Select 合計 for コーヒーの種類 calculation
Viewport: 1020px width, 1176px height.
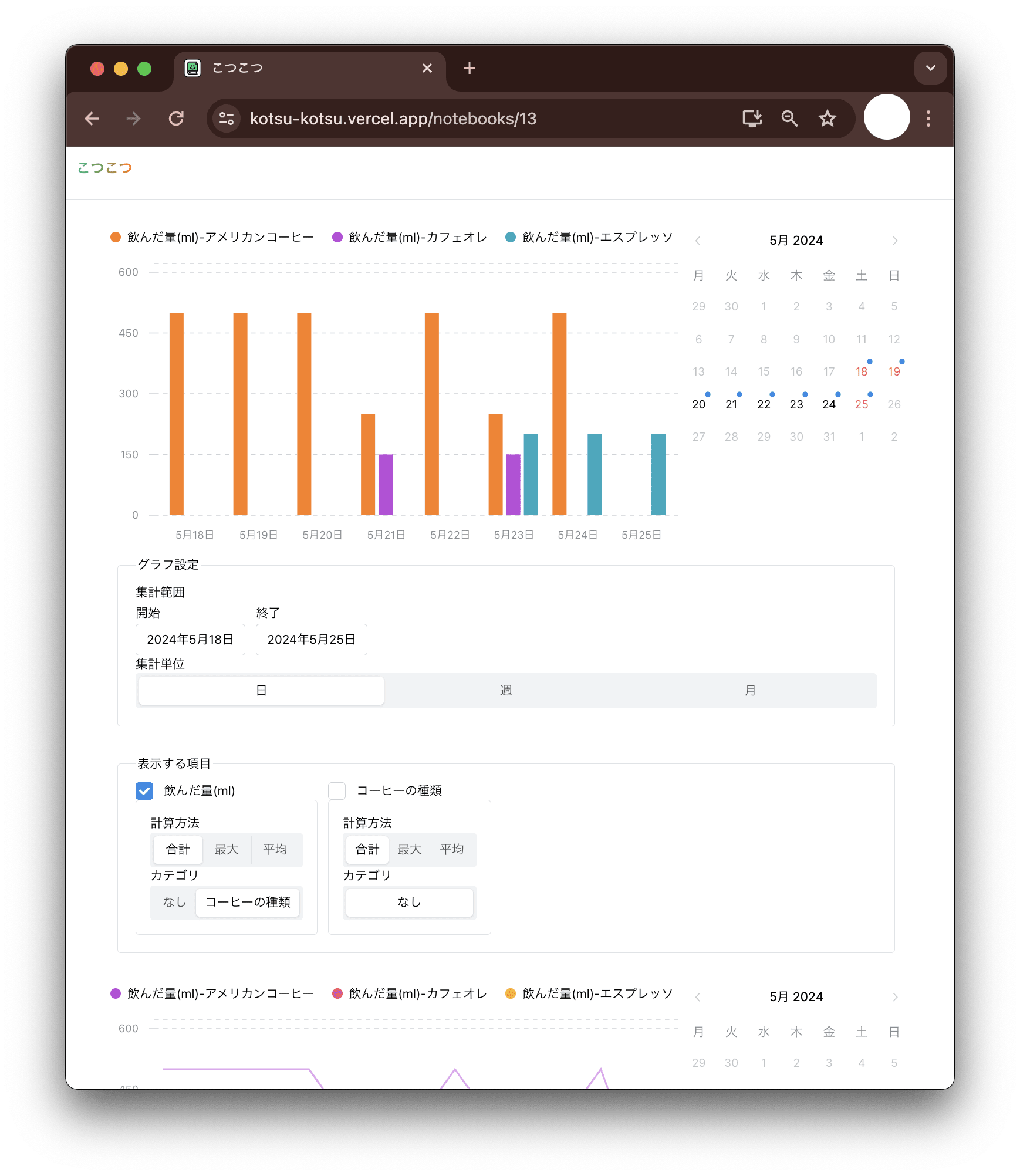367,850
